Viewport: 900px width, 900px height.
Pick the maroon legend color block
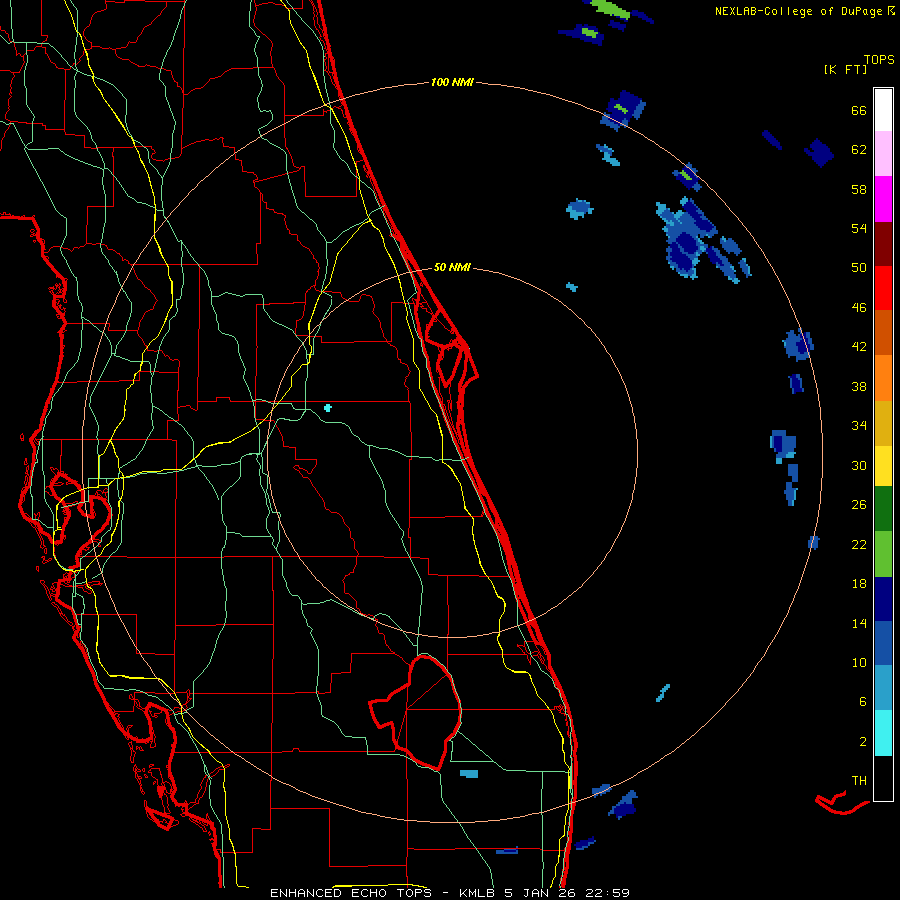coord(883,243)
